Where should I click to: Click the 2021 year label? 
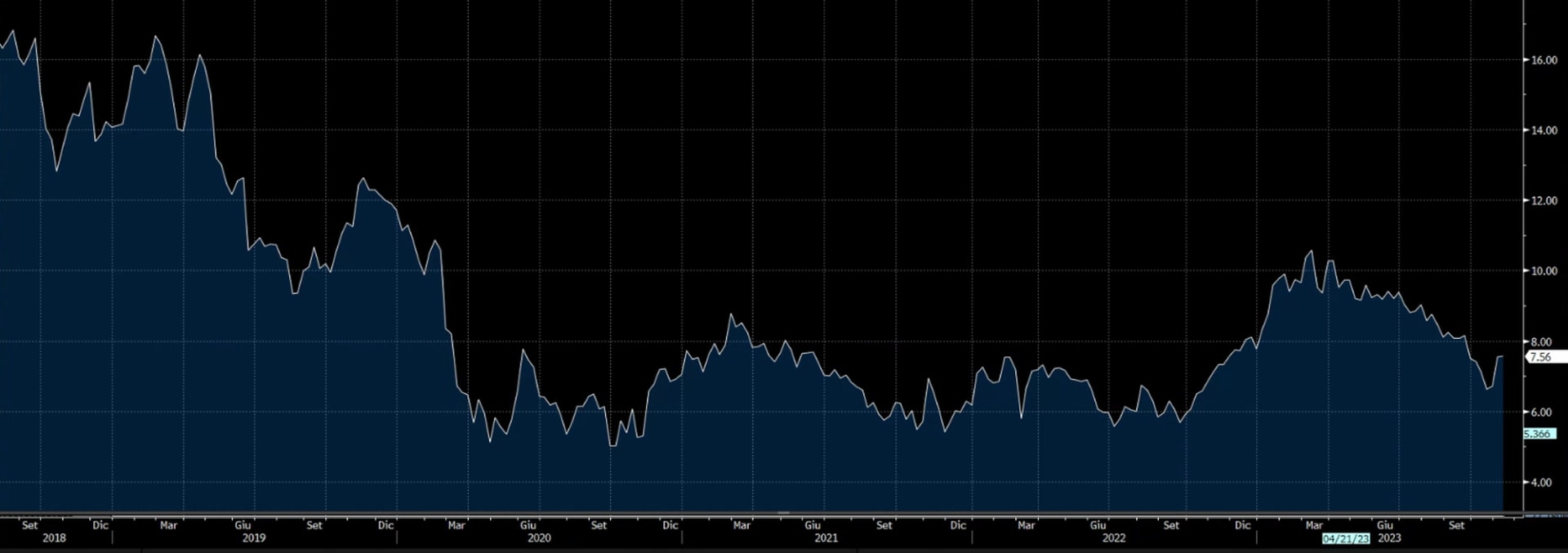[826, 538]
